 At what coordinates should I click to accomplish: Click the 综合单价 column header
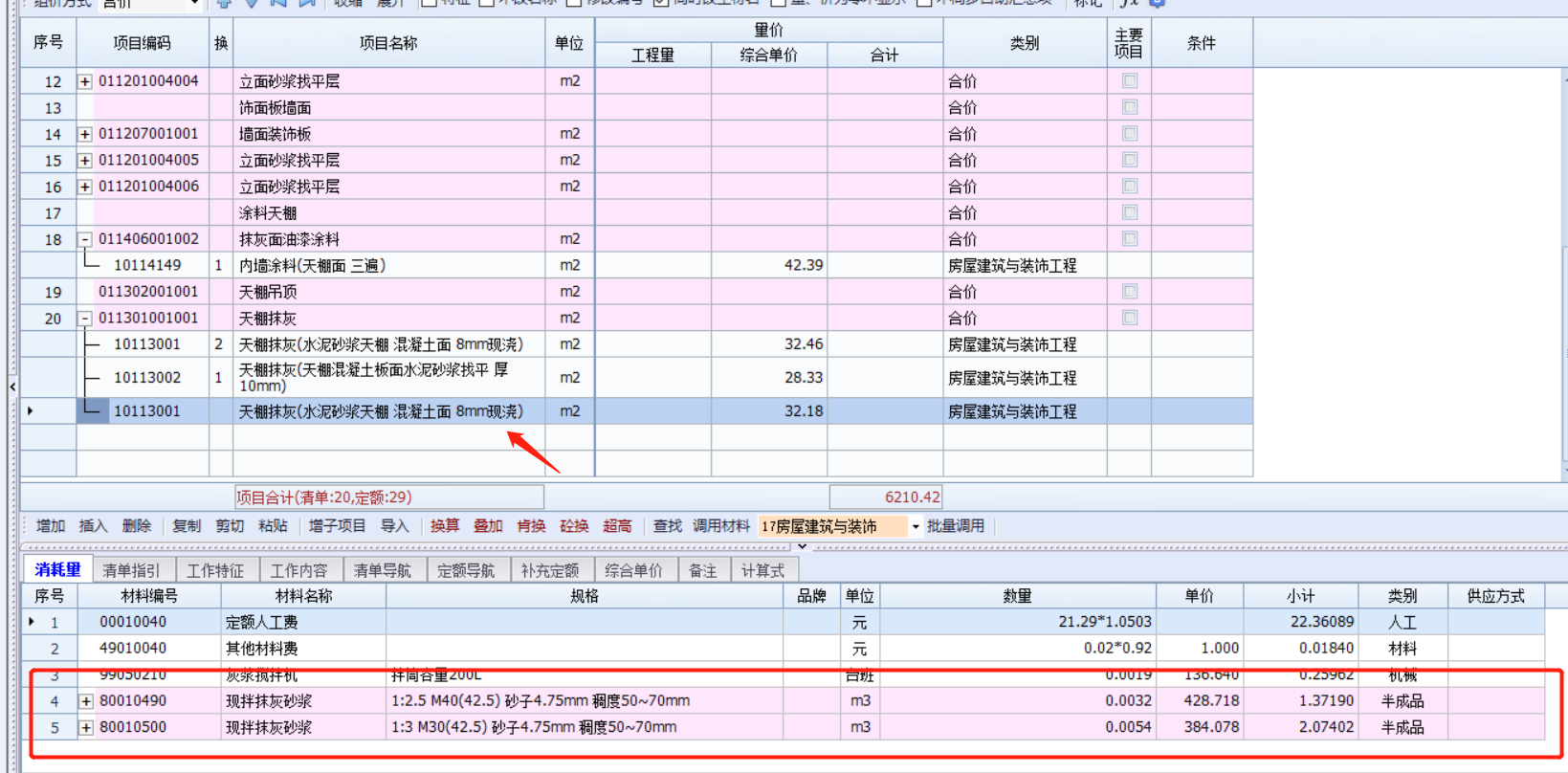click(769, 55)
